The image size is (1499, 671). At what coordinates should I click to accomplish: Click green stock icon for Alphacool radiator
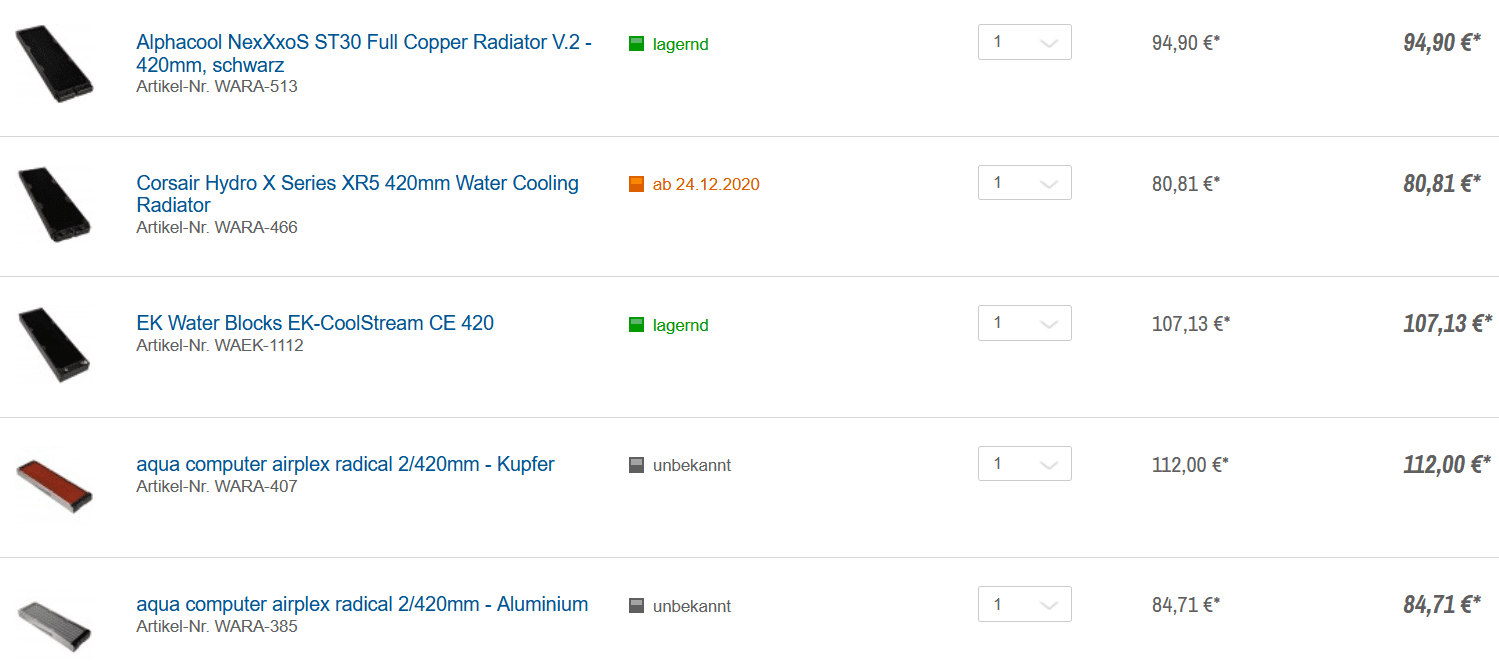tap(636, 44)
